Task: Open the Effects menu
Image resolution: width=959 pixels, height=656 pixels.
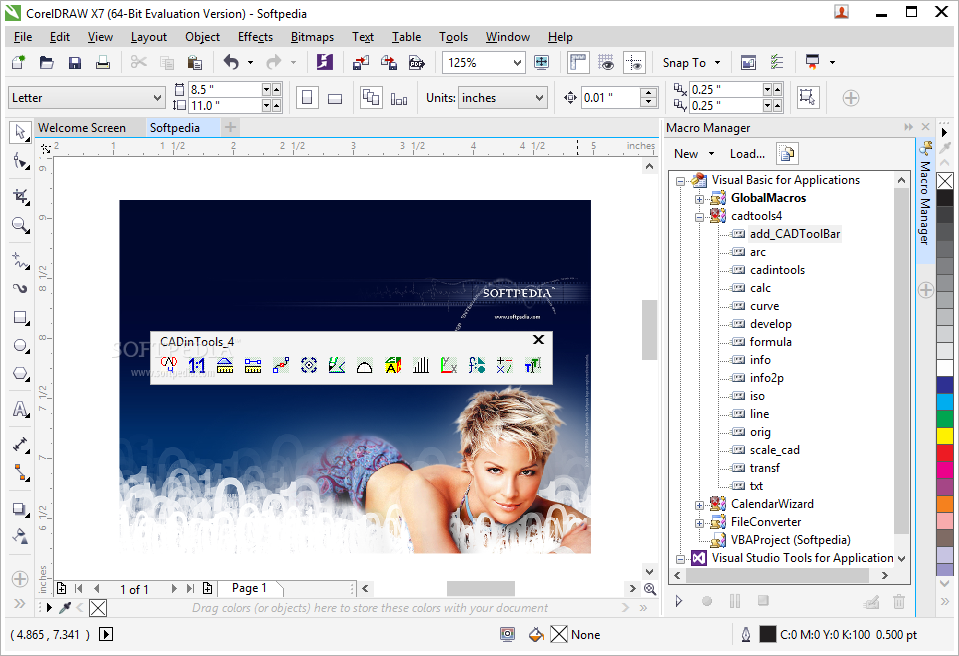Action: click(255, 37)
